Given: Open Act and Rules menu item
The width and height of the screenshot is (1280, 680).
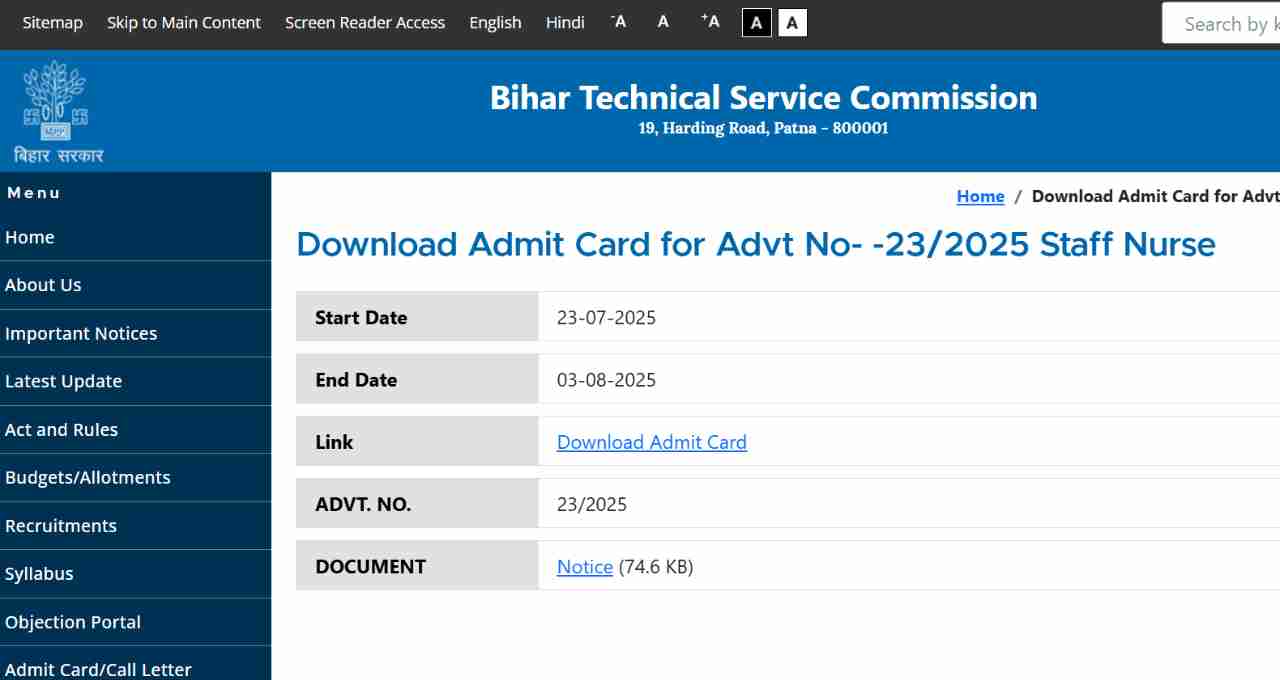Looking at the screenshot, I should [x=135, y=429].
